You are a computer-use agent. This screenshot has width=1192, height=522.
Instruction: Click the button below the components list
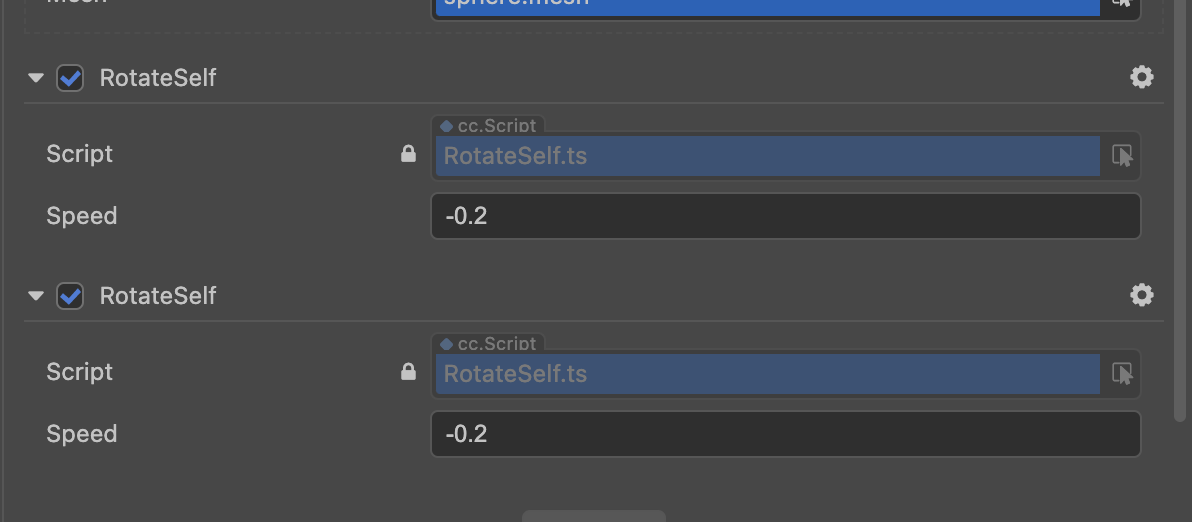[x=594, y=516]
